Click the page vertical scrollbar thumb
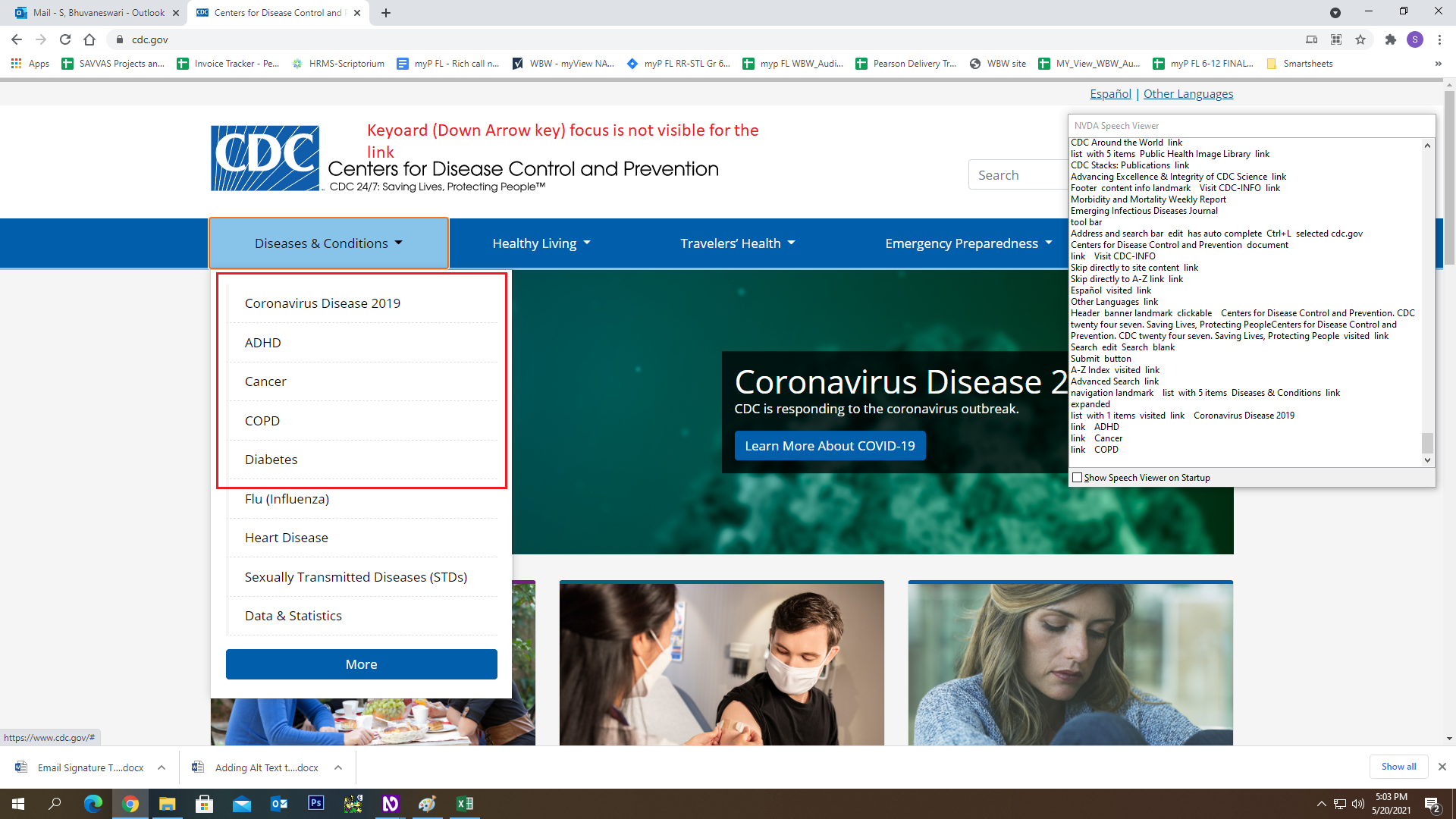Viewport: 1456px width, 819px height. [1449, 178]
